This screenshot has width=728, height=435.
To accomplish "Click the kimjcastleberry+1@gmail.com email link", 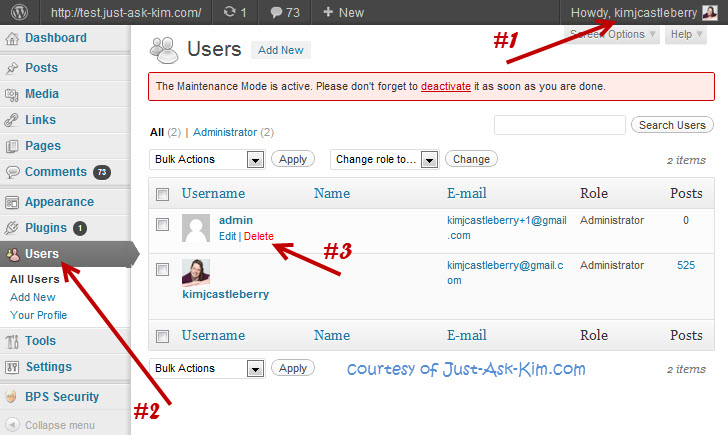I will pos(507,227).
